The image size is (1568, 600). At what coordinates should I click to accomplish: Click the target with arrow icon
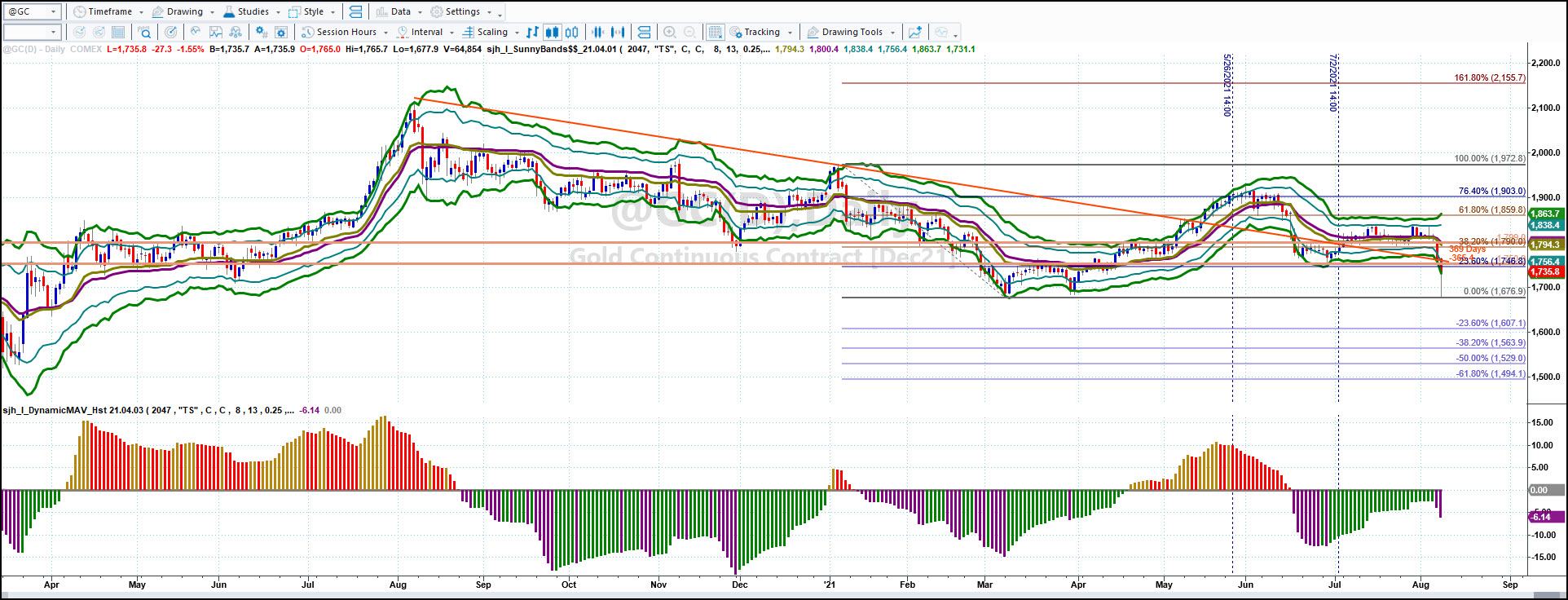coord(170,32)
